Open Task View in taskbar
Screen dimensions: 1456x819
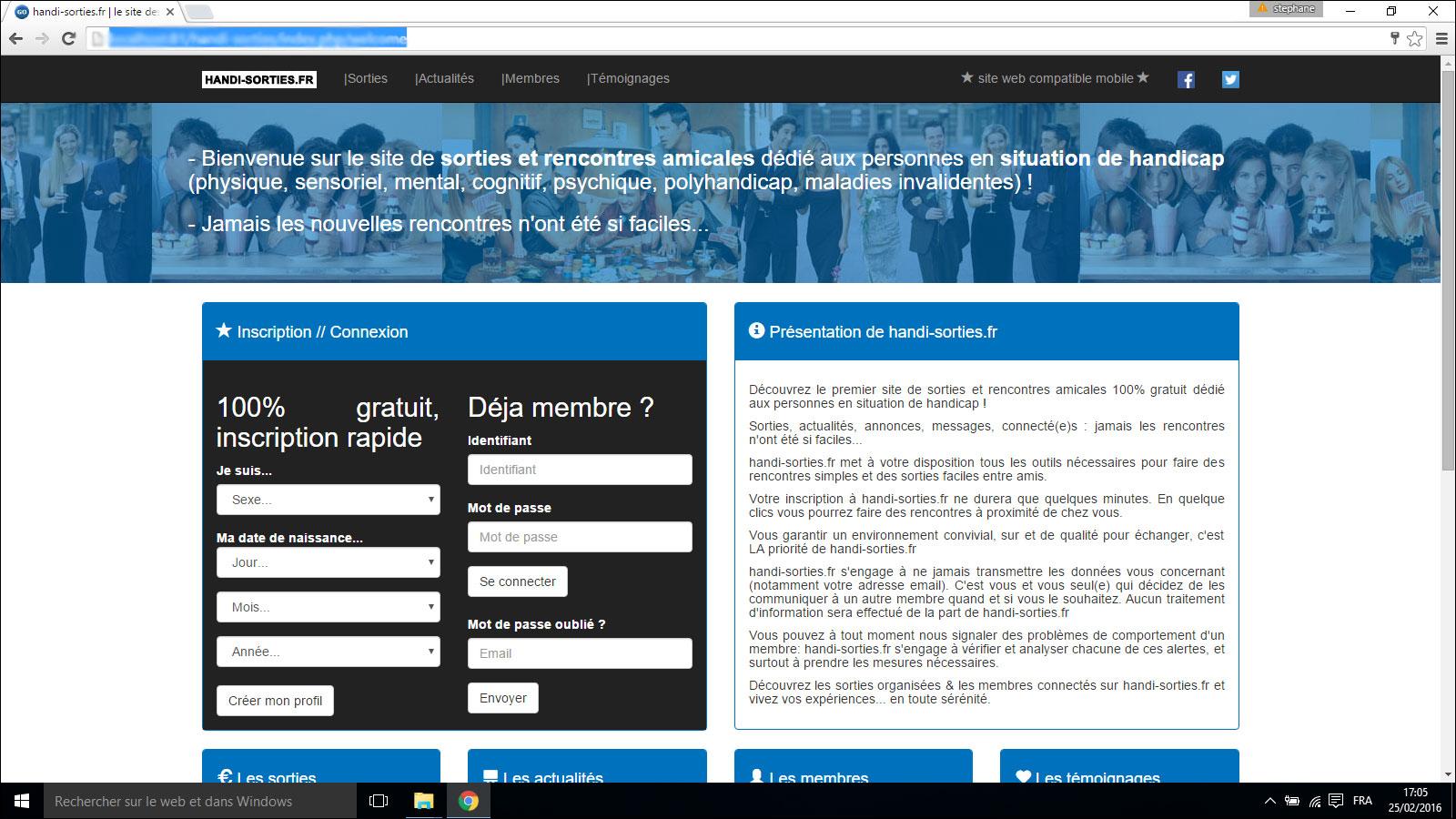(379, 801)
